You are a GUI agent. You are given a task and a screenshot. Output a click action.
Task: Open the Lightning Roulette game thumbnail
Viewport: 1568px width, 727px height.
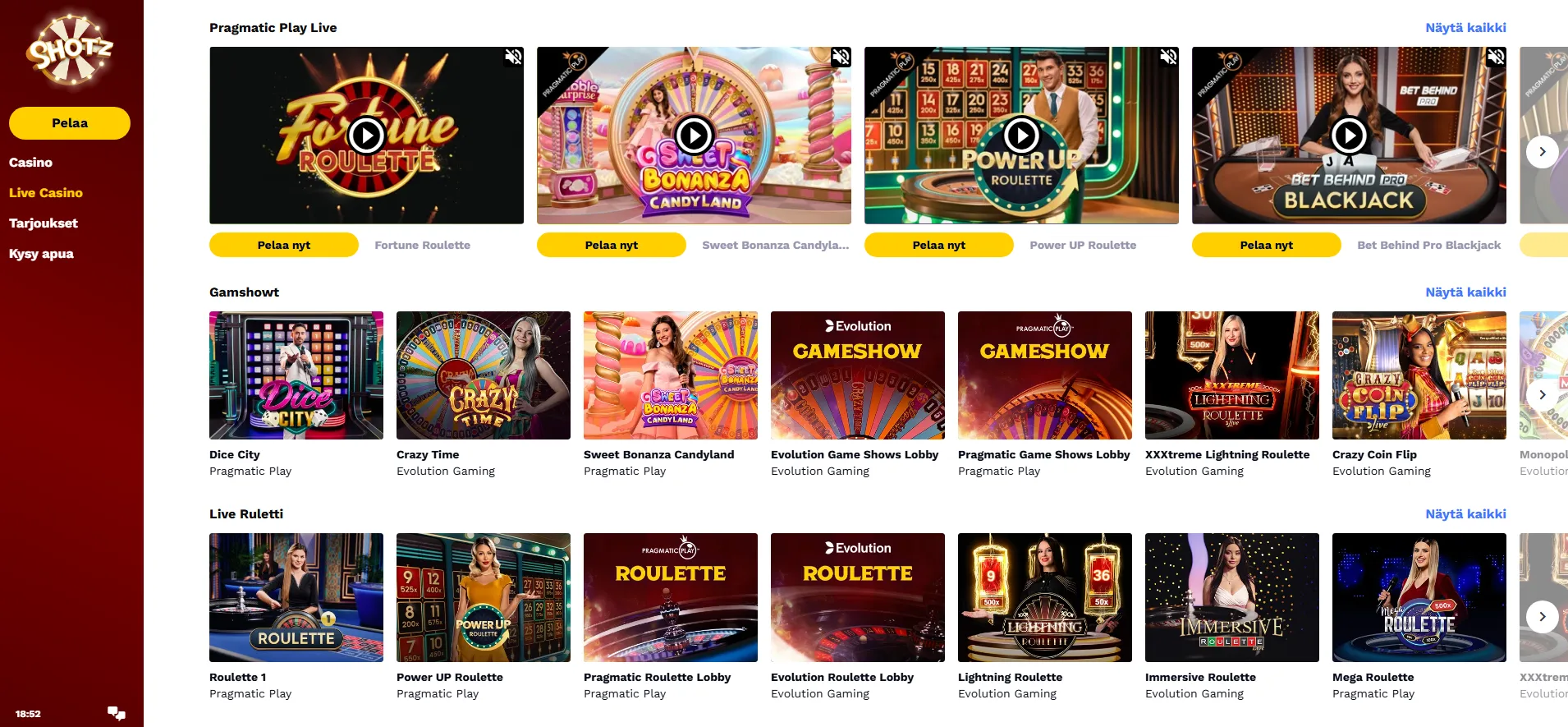1045,597
